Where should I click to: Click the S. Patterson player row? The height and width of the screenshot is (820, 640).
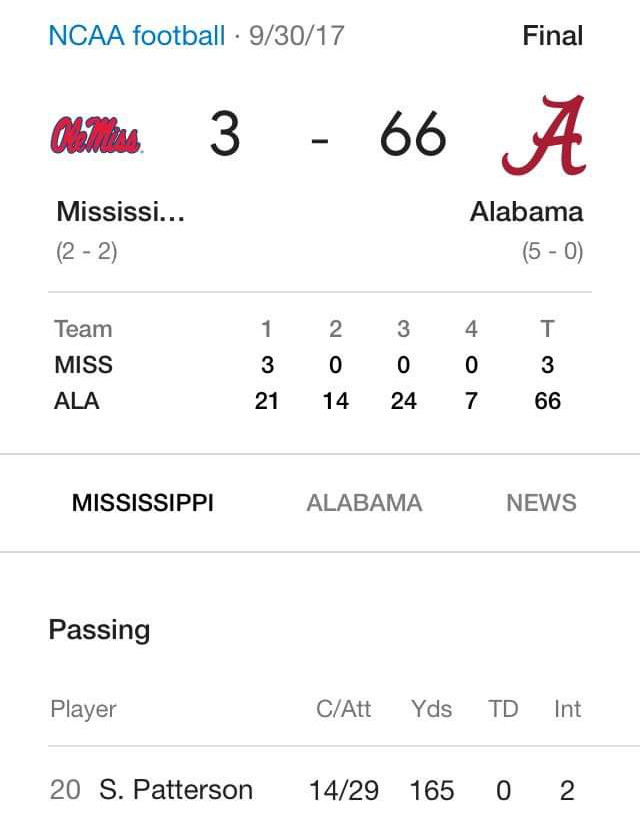click(315, 790)
